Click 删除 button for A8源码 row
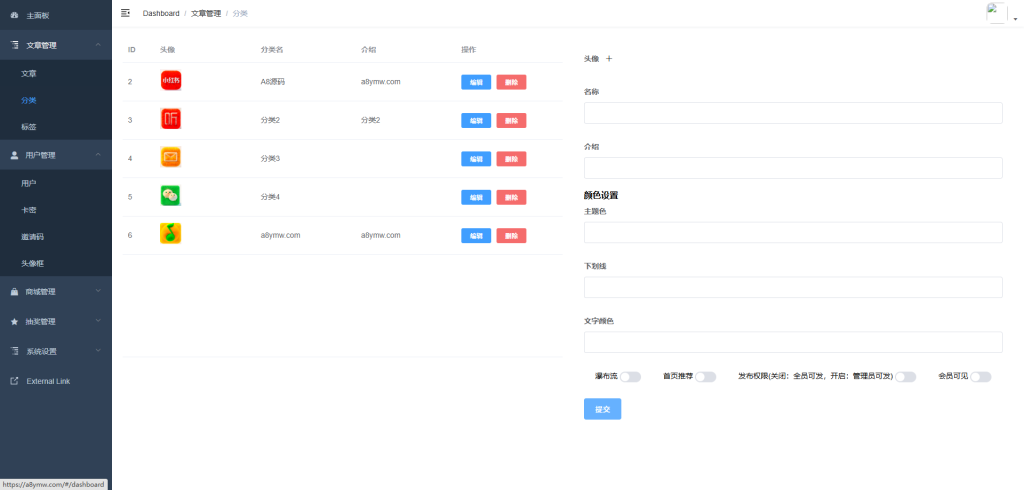The width and height of the screenshot is (1024, 490). [x=511, y=82]
